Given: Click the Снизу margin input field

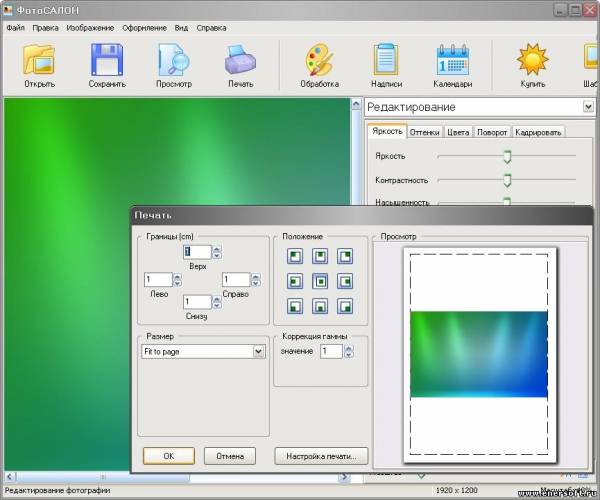Looking at the screenshot, I should tap(197, 302).
